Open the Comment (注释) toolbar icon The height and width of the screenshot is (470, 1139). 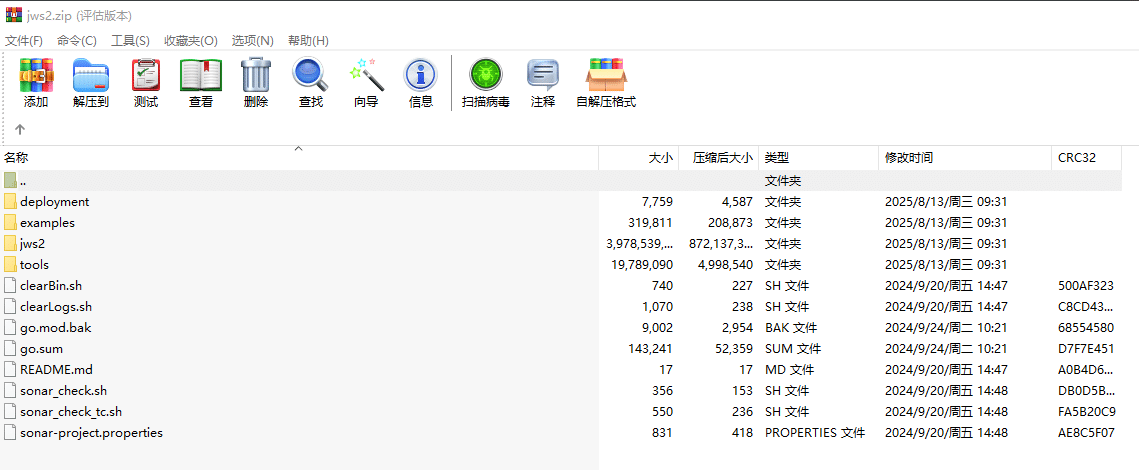click(543, 83)
